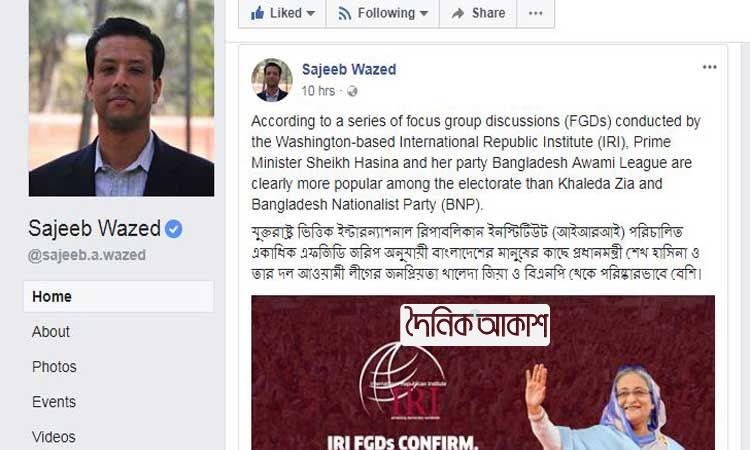Image resolution: width=750 pixels, height=450 pixels.
Task: Open the Sajeeb Wazed author name link
Action: pyautogui.click(x=349, y=70)
